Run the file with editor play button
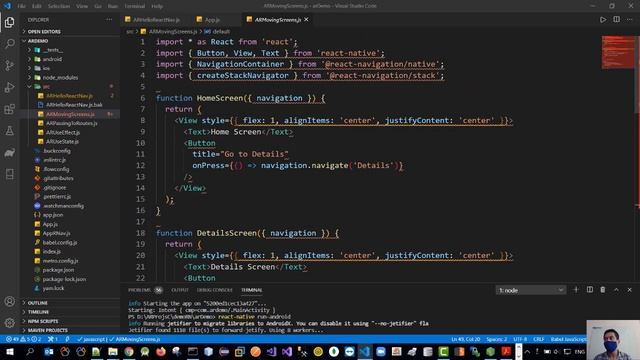This screenshot has width=640, height=360. coord(603,20)
